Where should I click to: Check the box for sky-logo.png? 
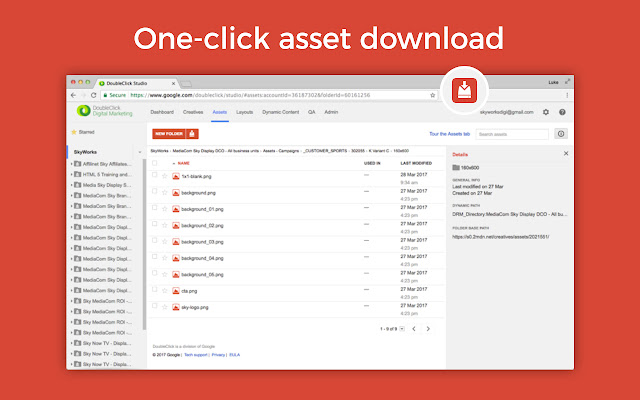pyautogui.click(x=154, y=305)
